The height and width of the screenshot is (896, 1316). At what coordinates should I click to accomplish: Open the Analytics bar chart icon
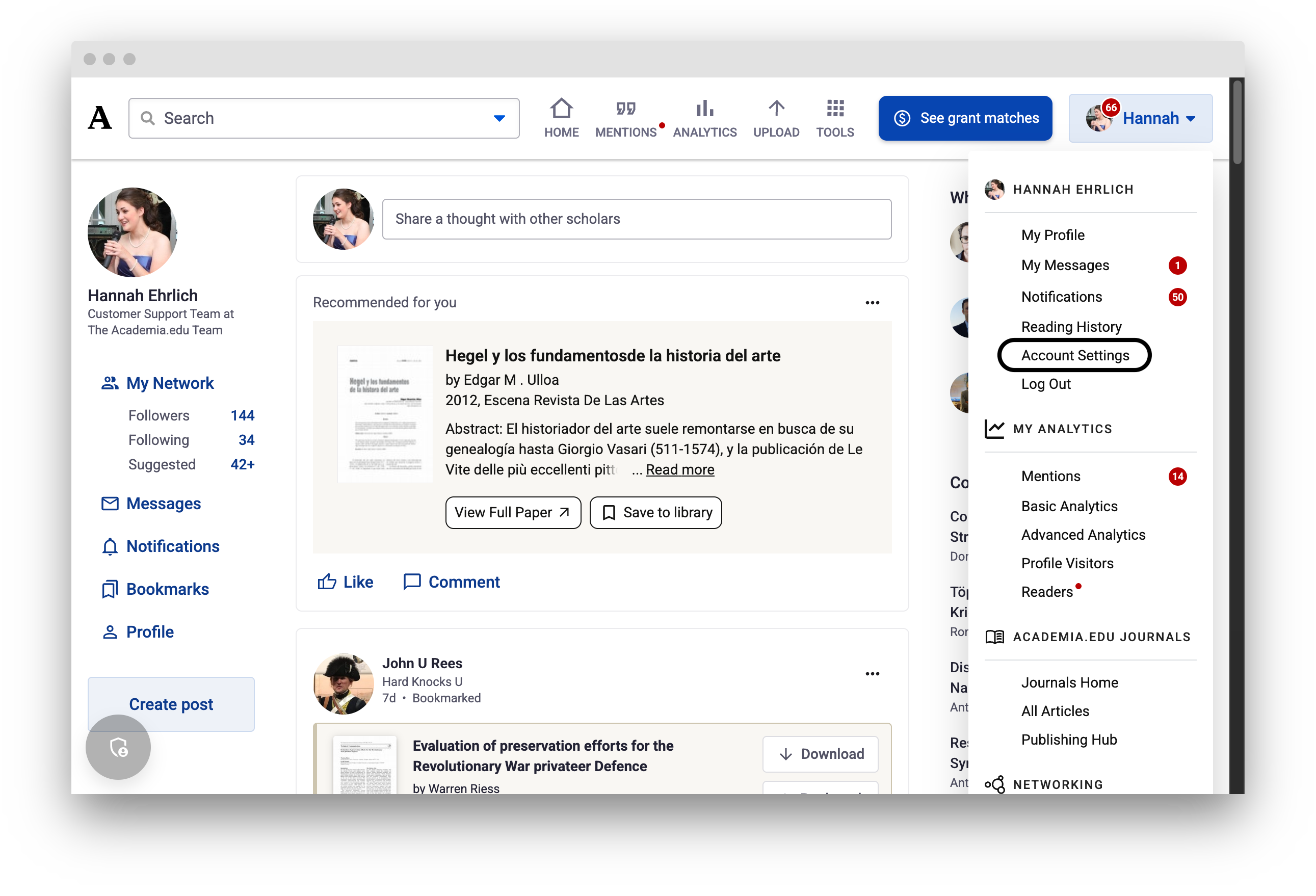(704, 109)
